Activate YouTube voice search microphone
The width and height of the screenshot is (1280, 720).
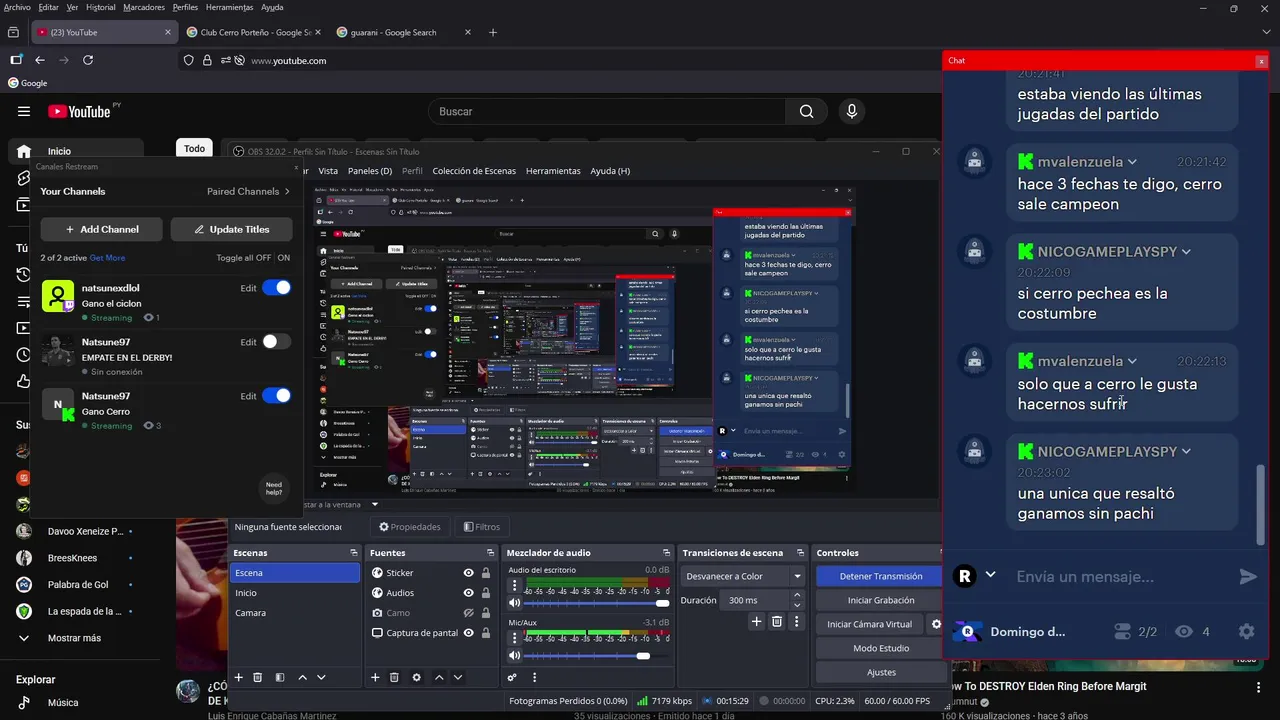pos(852,111)
